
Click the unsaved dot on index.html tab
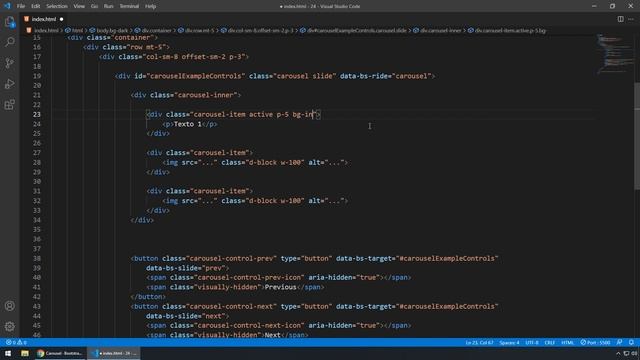click(x=61, y=19)
